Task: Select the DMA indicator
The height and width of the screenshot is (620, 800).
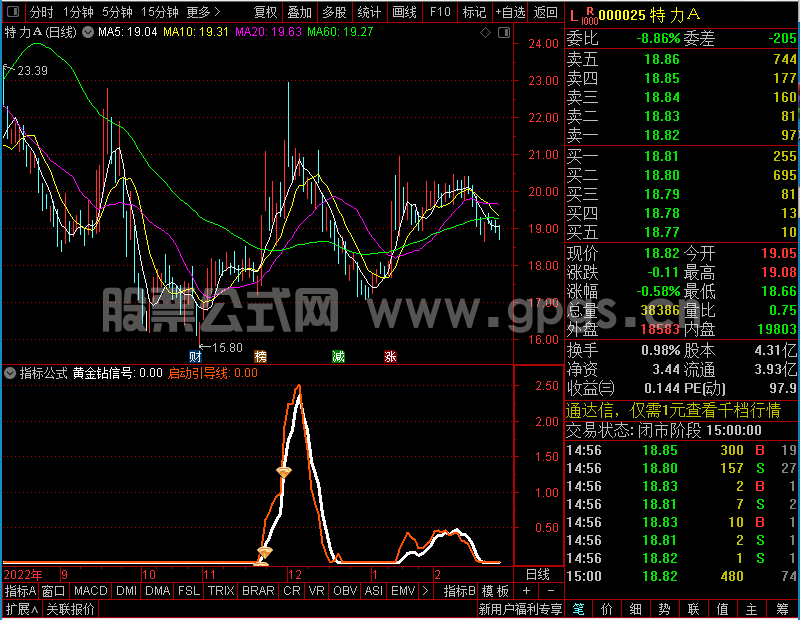Action: pos(158,591)
